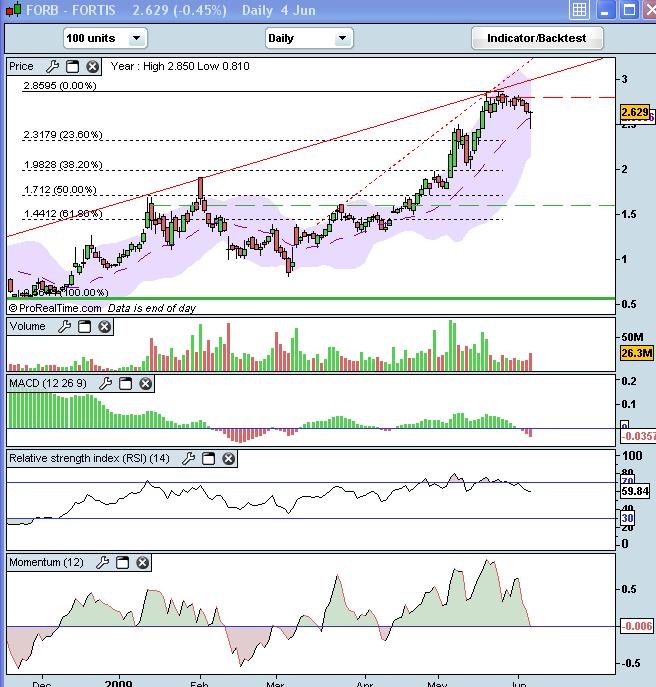Click Year High 2.850 Low 0.810 text
The height and width of the screenshot is (687, 656).
[x=180, y=66]
